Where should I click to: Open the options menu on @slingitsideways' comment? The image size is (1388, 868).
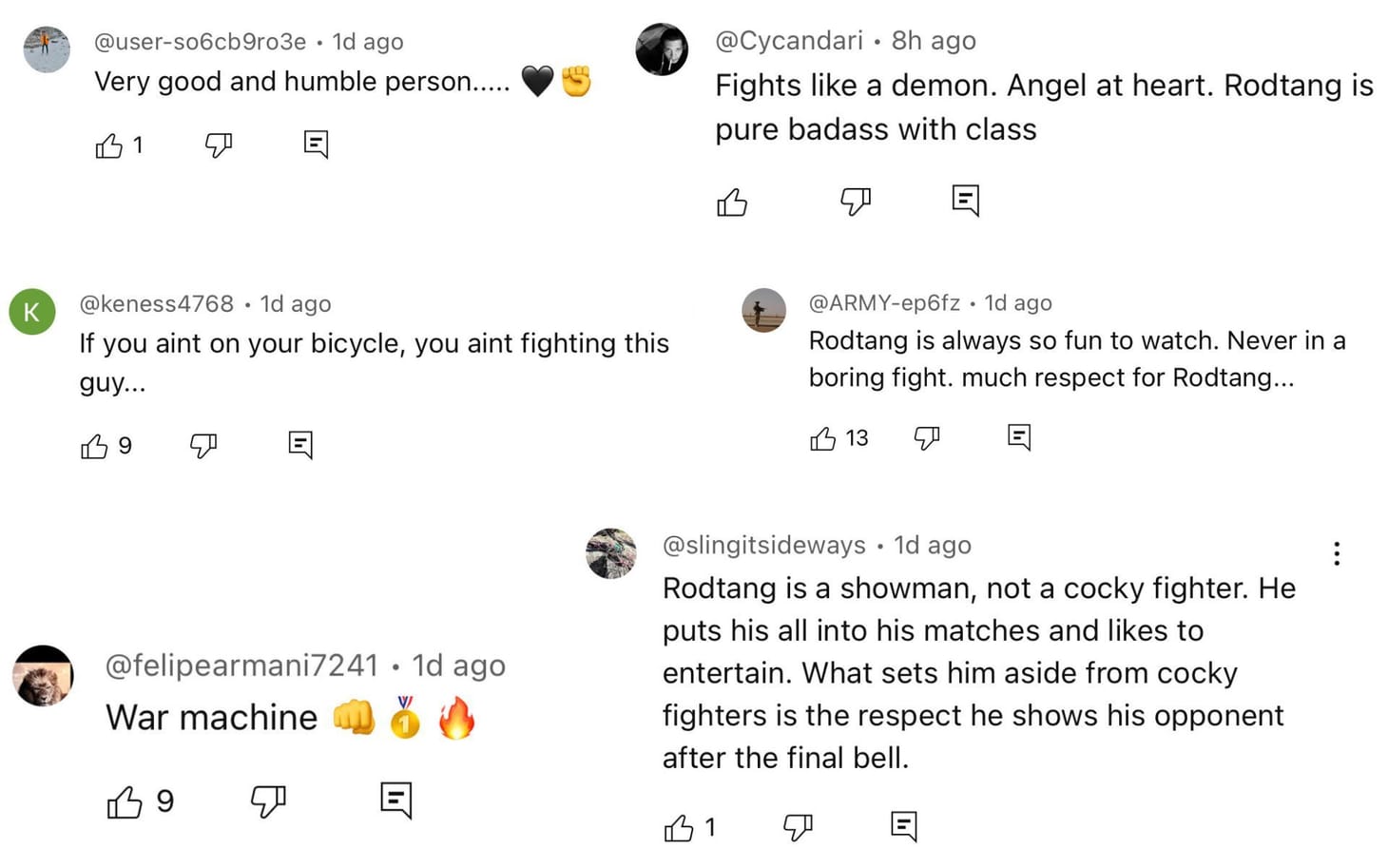point(1337,552)
